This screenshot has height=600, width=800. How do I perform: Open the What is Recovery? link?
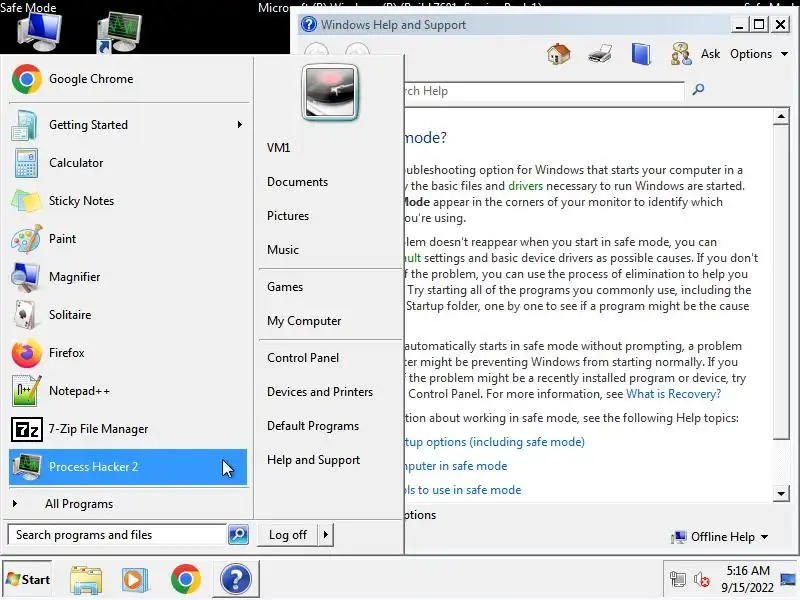point(673,394)
